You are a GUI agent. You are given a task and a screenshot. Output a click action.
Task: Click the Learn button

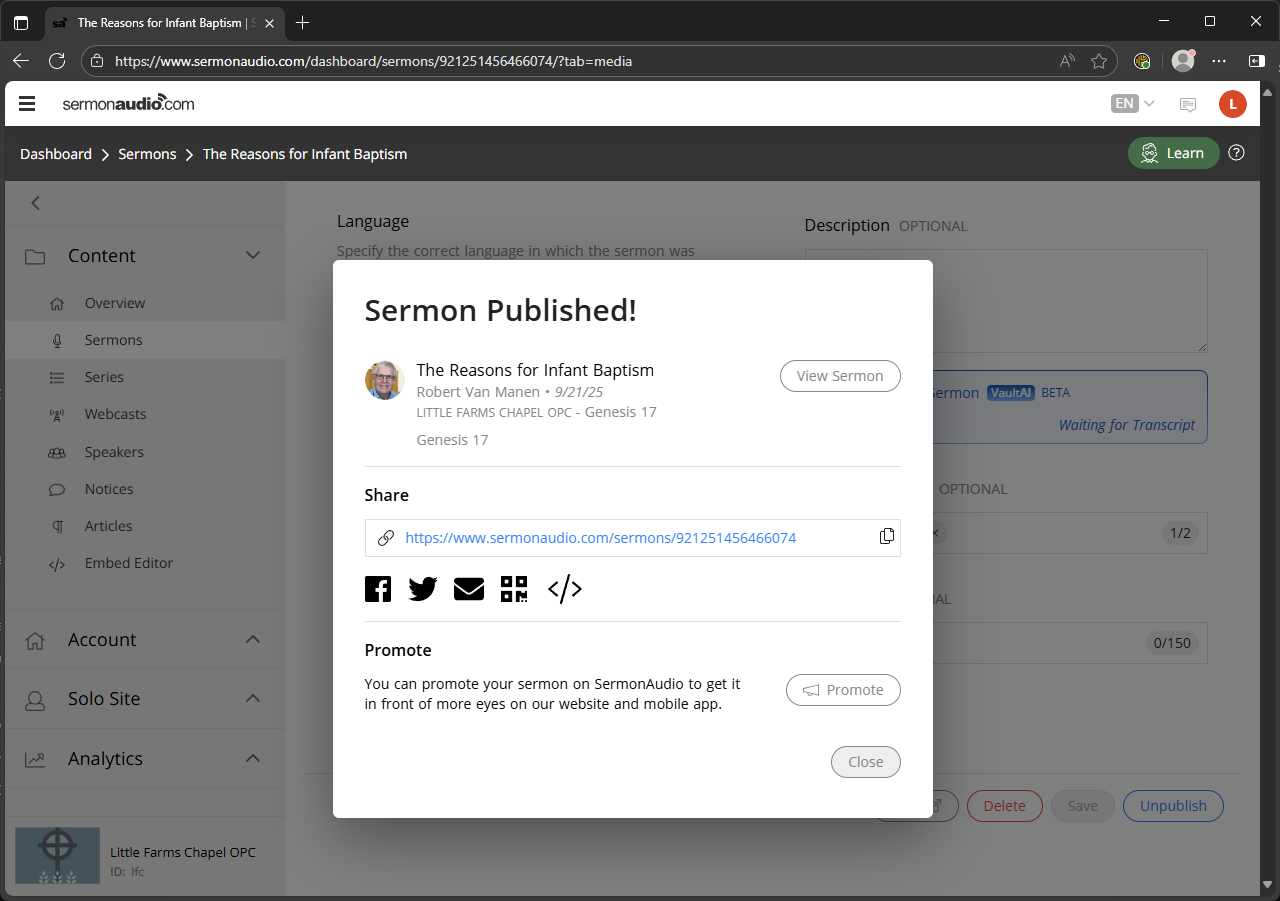pyautogui.click(x=1174, y=153)
